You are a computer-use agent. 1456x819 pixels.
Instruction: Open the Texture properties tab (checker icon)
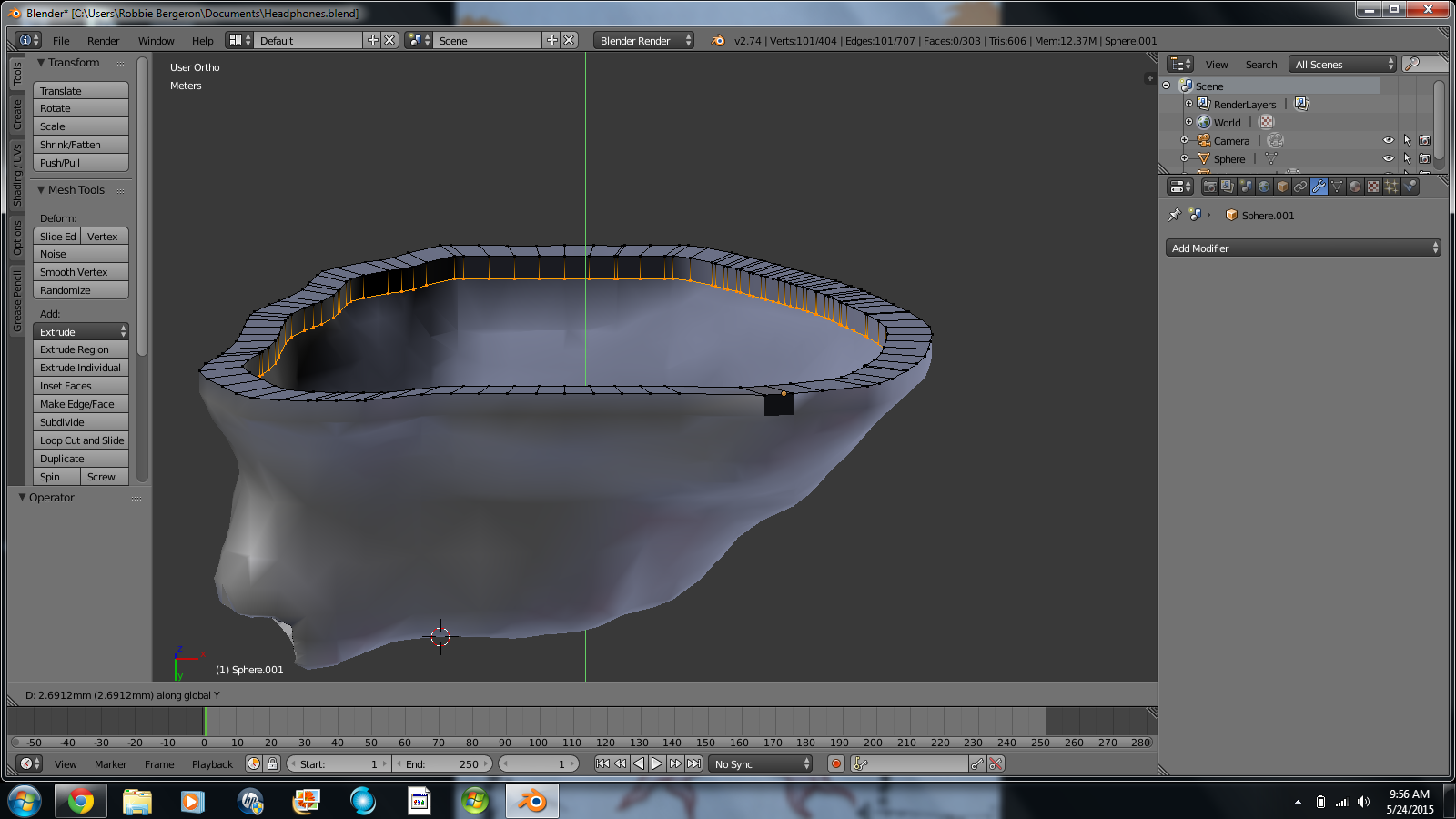(1373, 187)
